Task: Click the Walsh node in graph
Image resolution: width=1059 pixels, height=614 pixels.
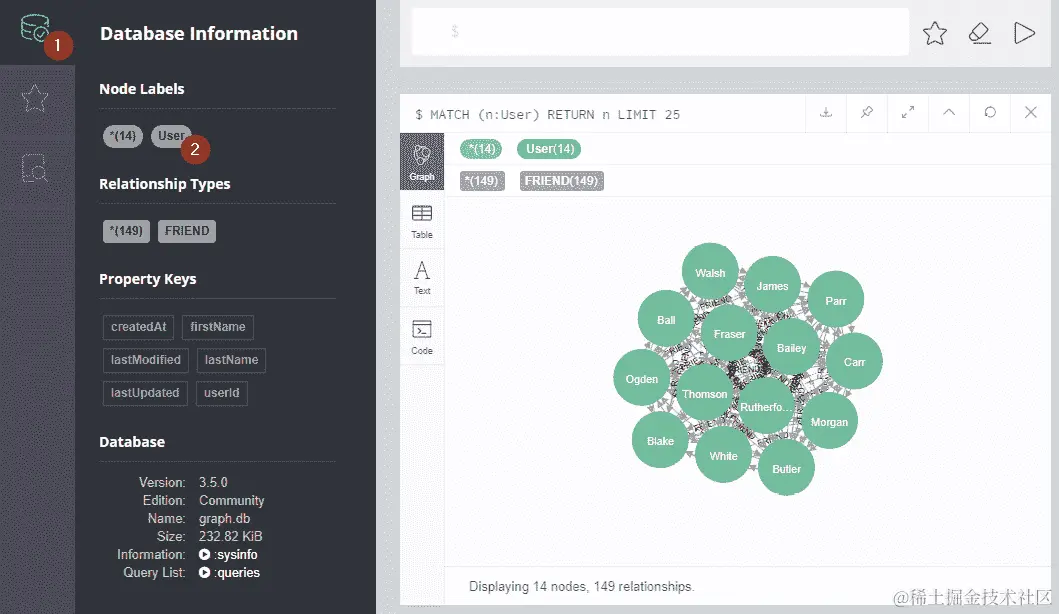Action: 710,272
